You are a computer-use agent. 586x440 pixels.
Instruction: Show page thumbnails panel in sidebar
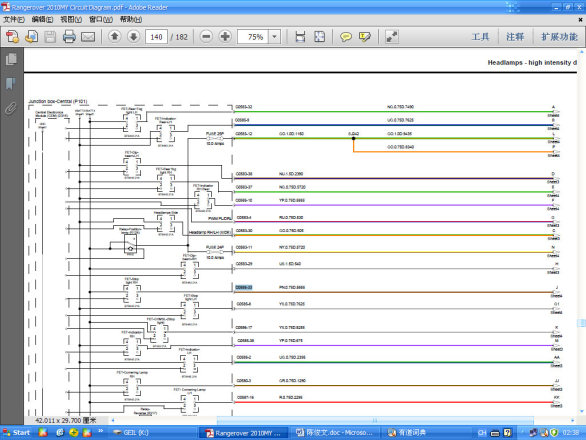pyautogui.click(x=11, y=59)
